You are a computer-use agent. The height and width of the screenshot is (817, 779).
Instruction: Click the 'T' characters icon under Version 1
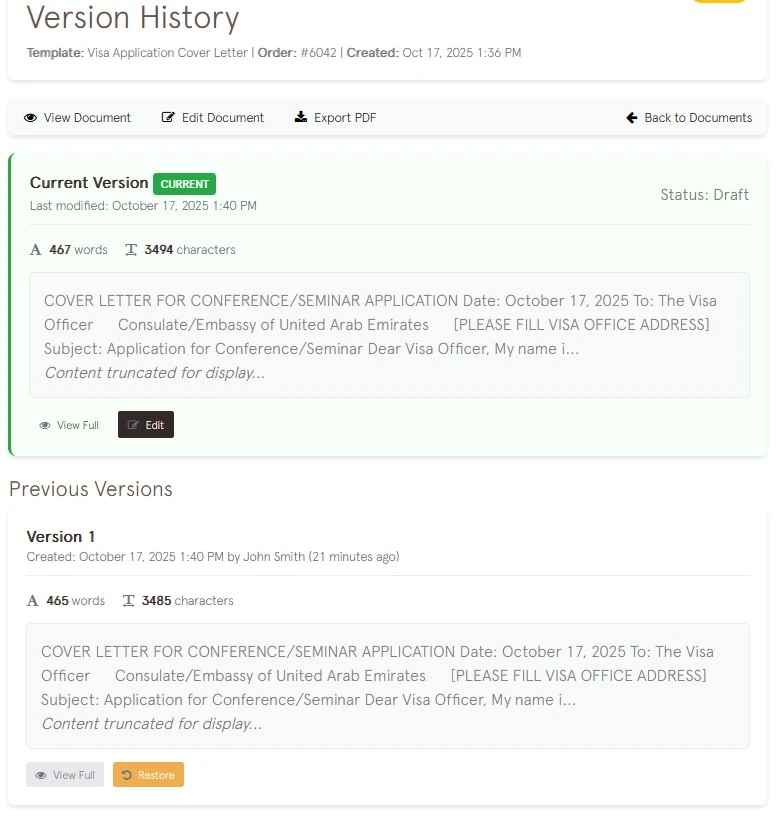128,600
